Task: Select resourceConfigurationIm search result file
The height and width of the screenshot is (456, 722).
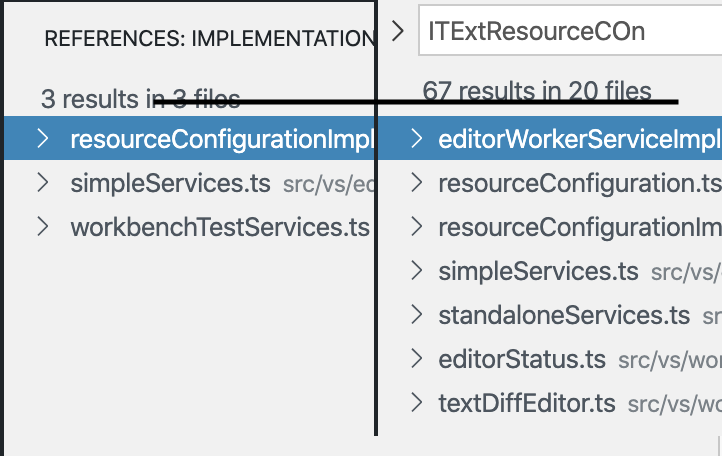Action: pos(550,227)
